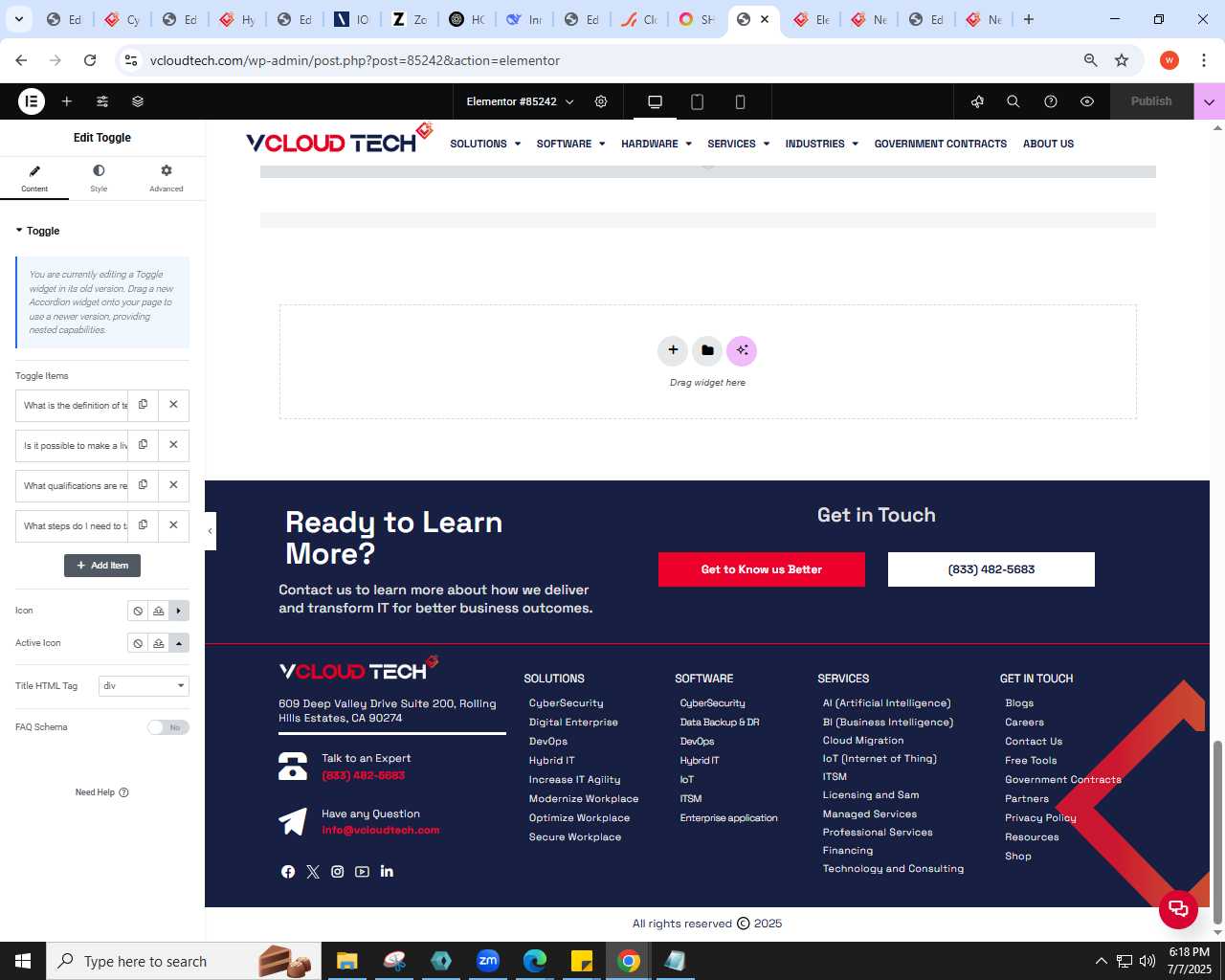
Task: Switch to the Style tab
Action: click(x=99, y=178)
